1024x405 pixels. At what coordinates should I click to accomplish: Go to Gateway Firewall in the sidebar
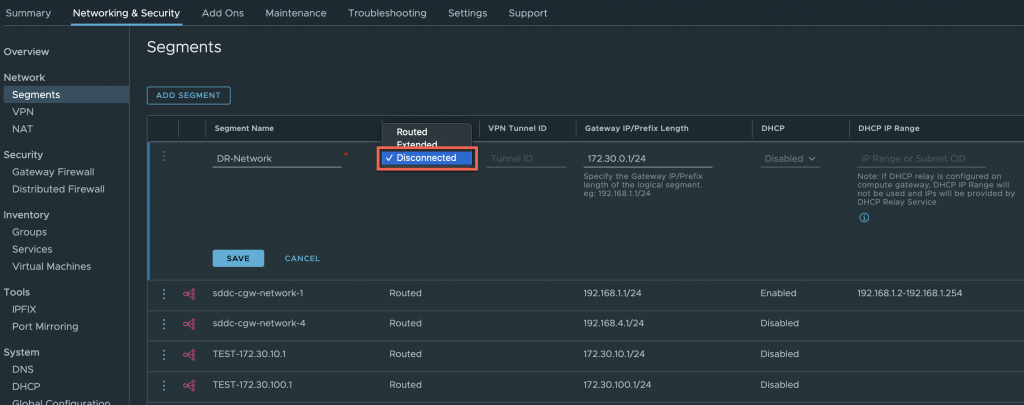tap(51, 172)
